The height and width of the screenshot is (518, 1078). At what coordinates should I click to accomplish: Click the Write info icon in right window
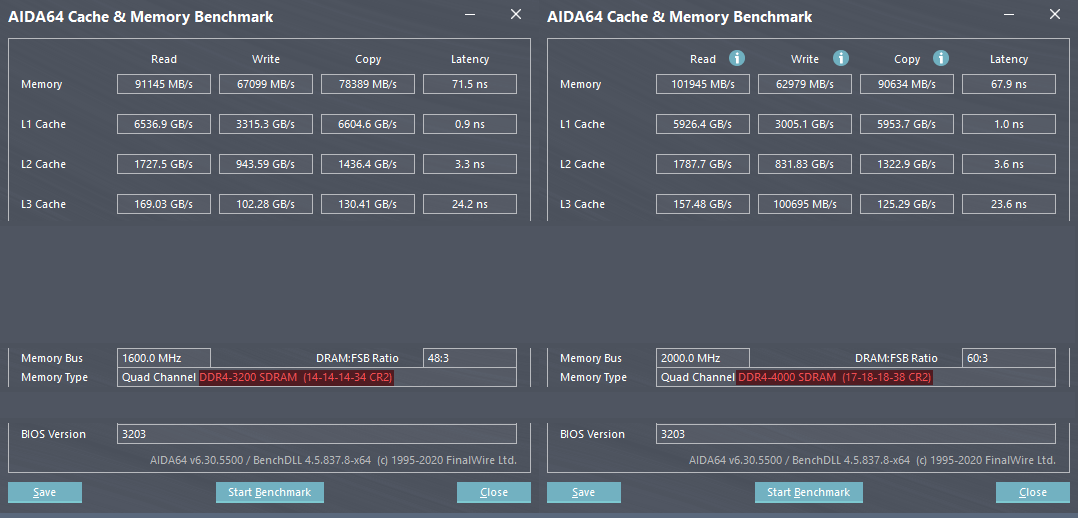point(840,58)
